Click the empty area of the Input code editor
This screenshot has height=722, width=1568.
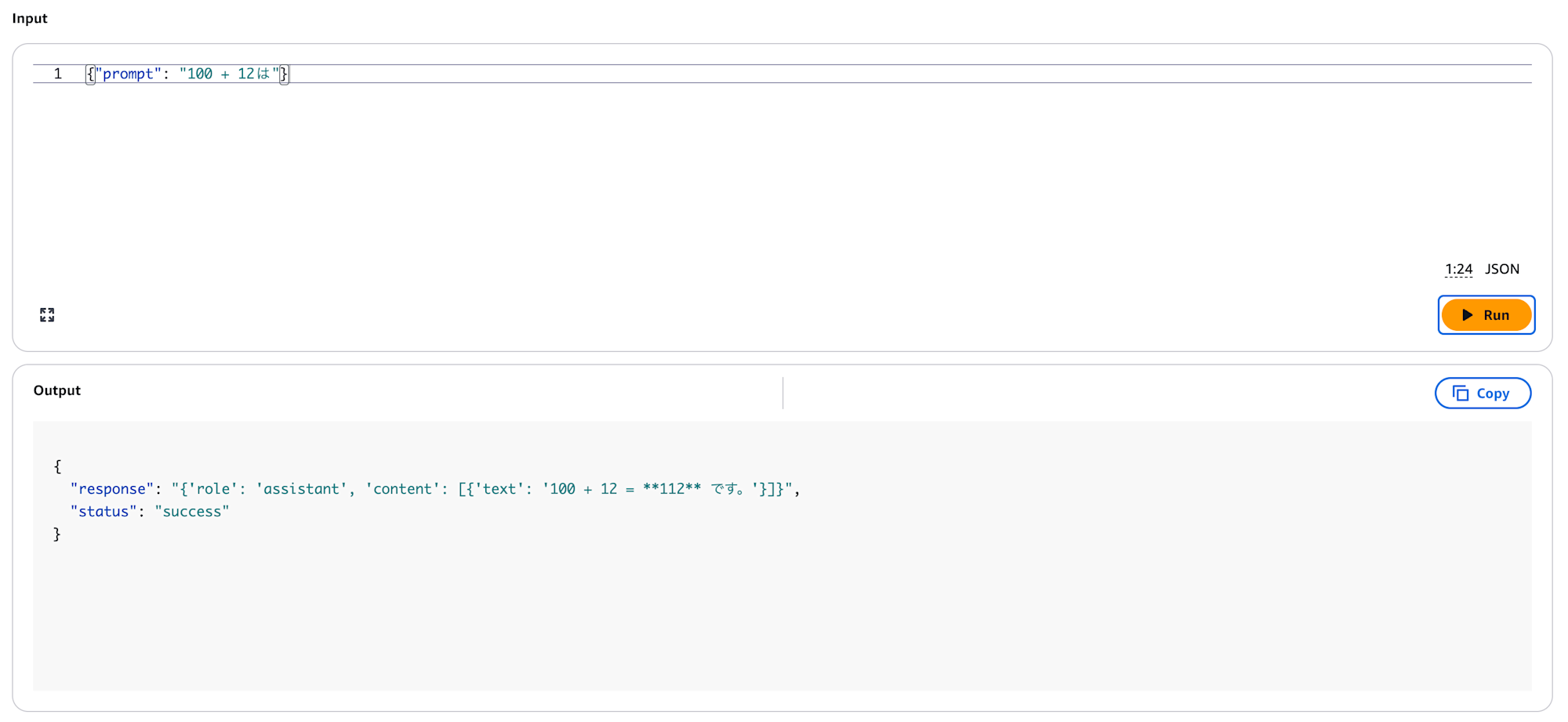[706, 172]
